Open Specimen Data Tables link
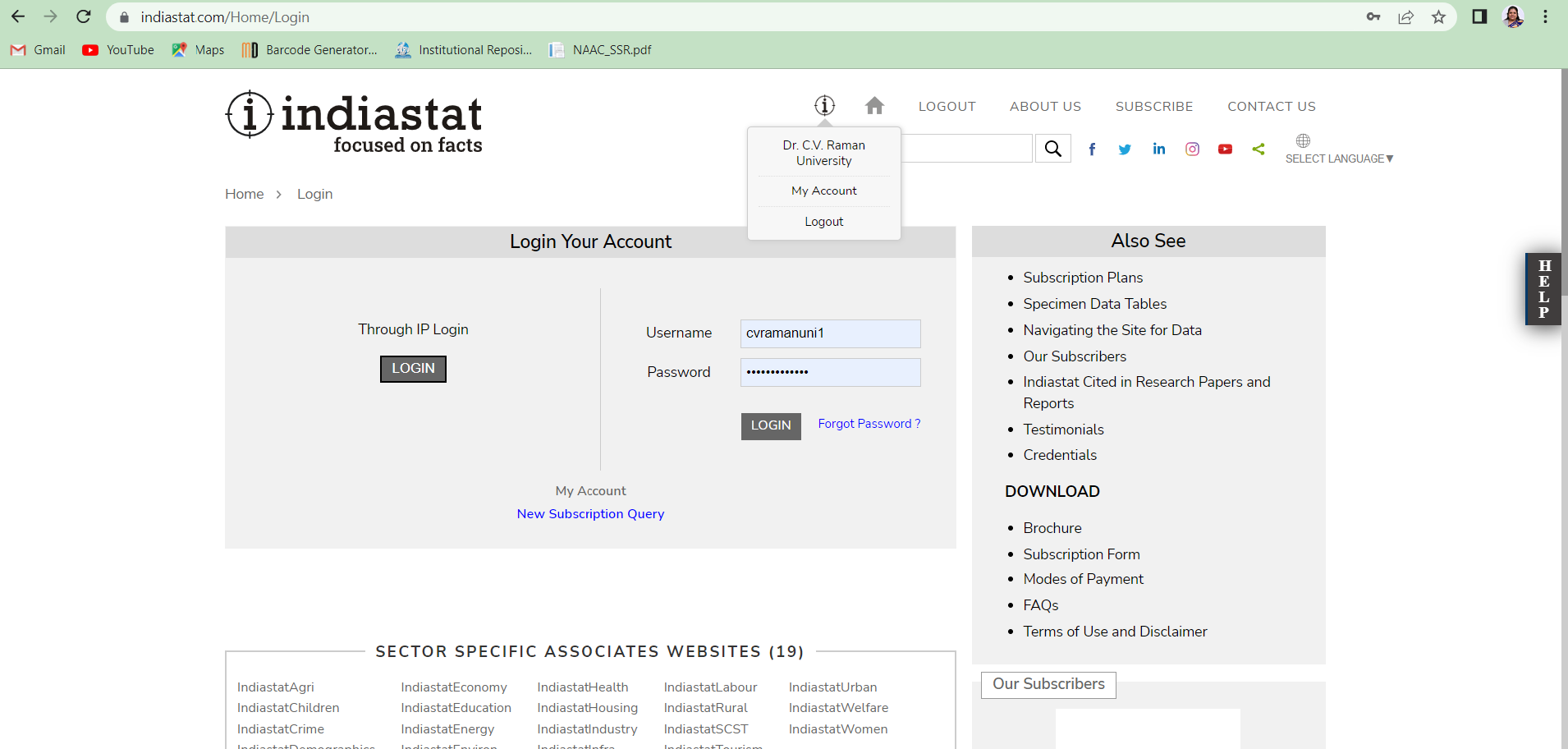 (1094, 304)
